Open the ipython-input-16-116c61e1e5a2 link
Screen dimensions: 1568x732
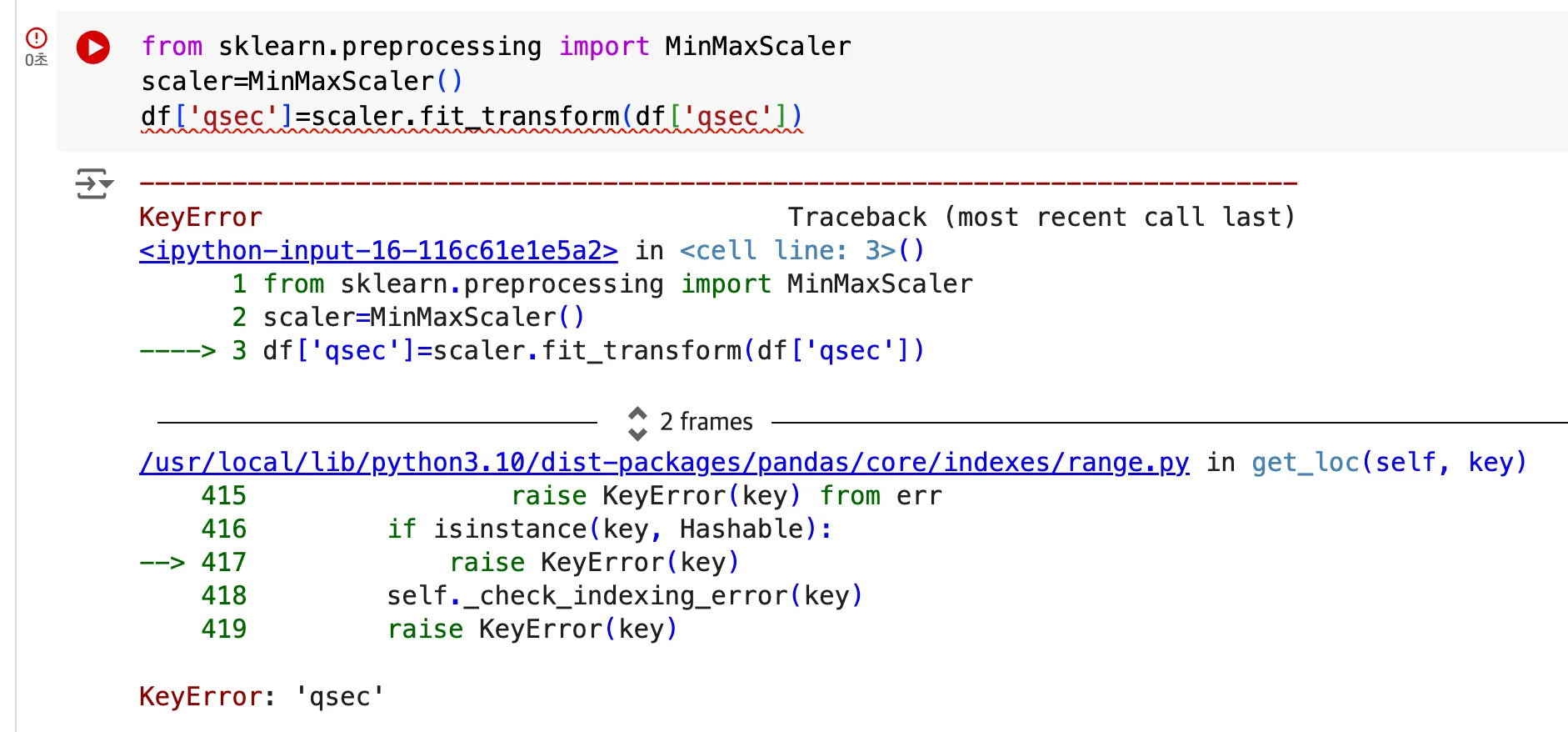coord(378,250)
